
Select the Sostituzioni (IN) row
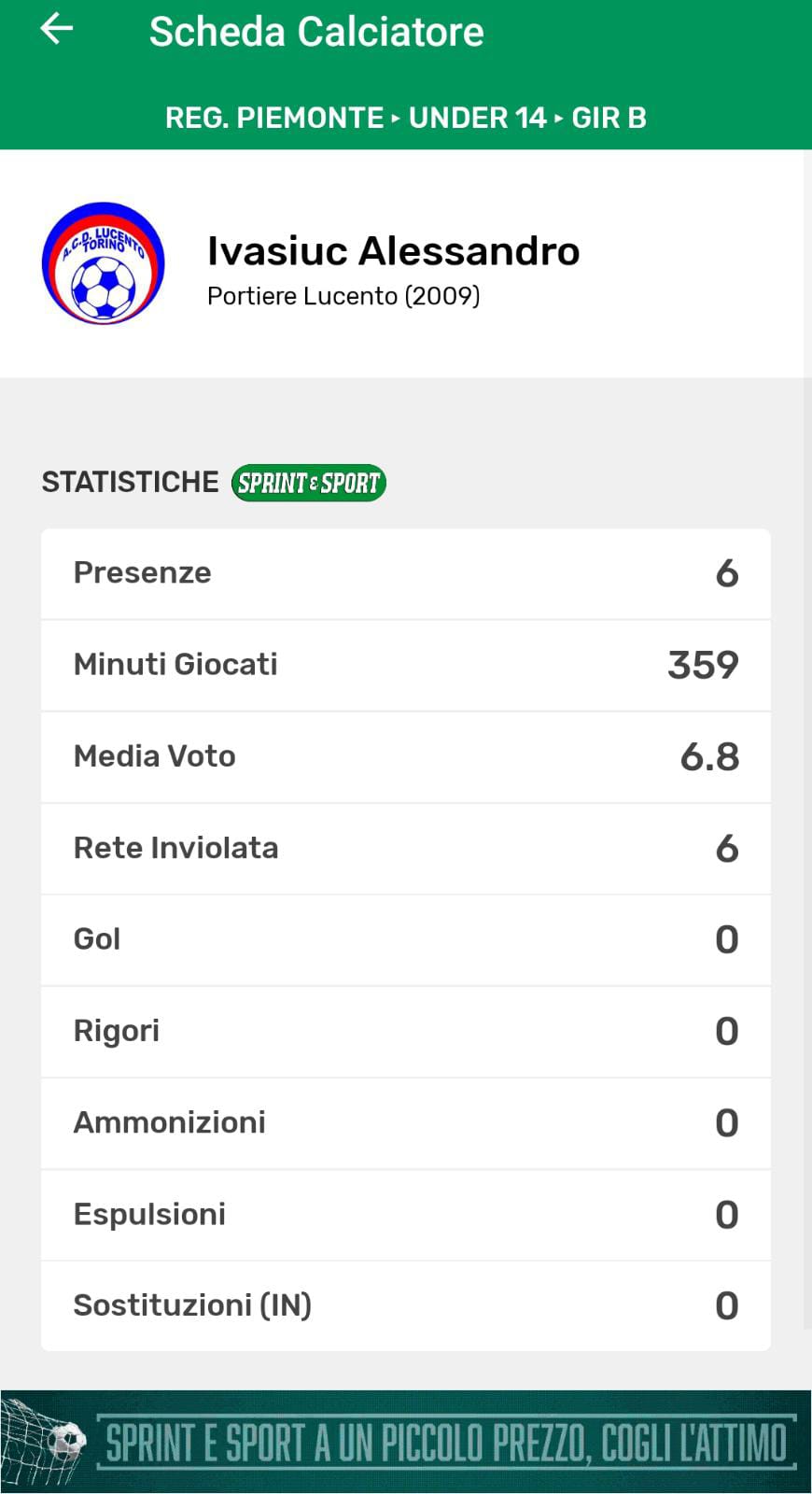point(406,1305)
